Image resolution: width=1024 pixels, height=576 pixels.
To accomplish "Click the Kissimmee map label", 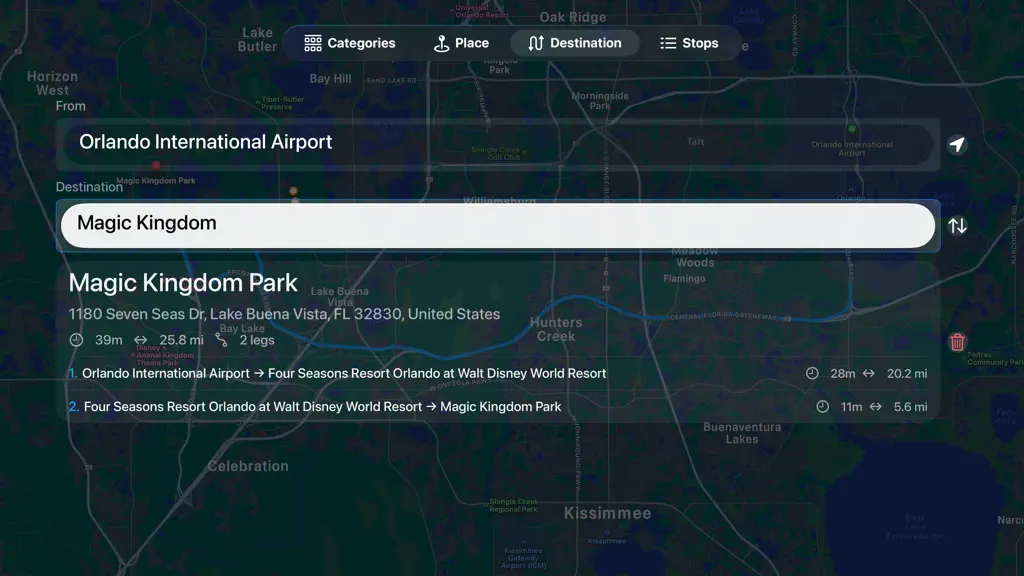I will 607,513.
